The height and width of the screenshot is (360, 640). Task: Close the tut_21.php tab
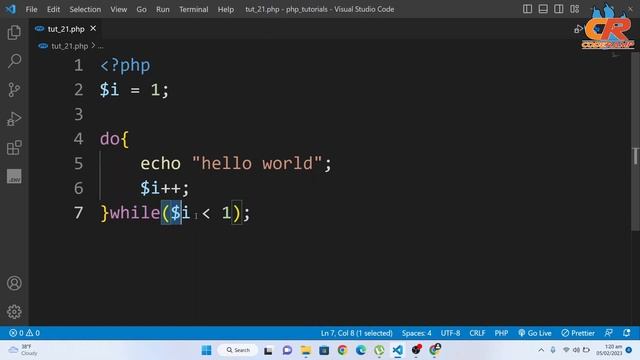coord(93,28)
